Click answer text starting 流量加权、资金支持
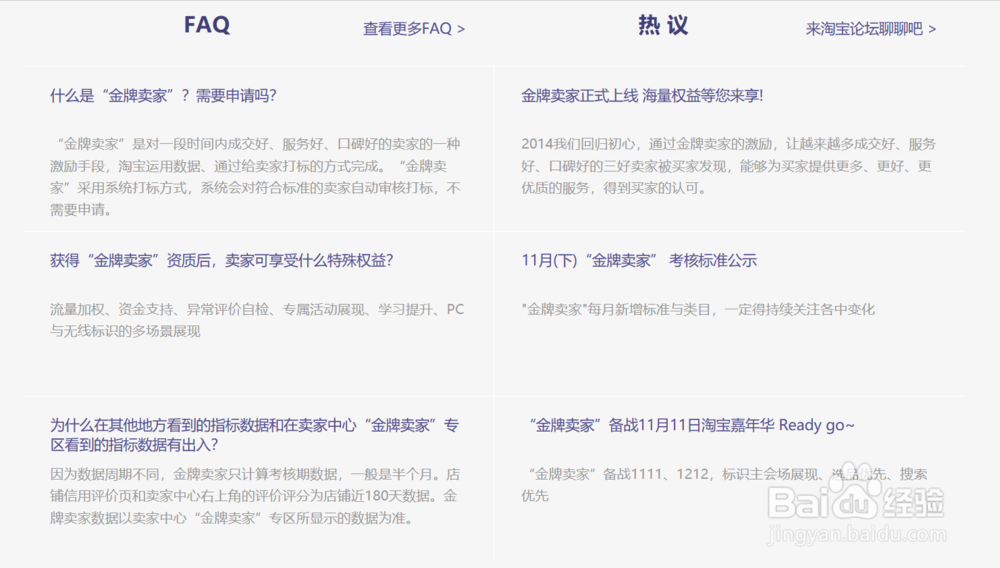 tap(257, 320)
